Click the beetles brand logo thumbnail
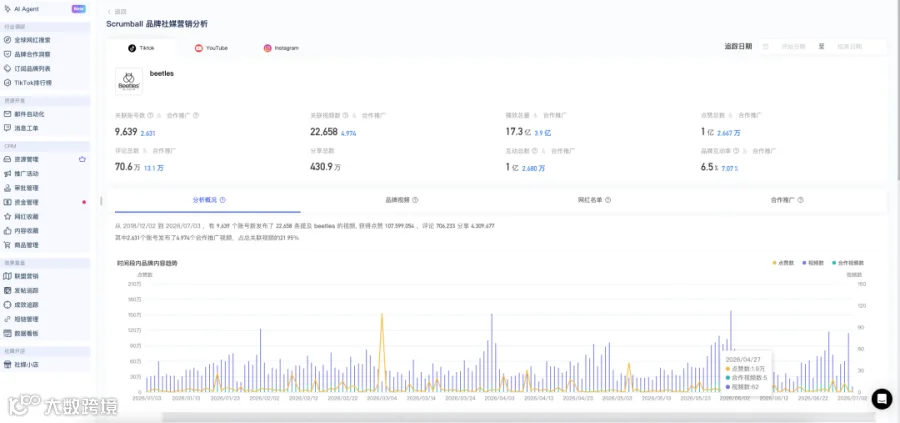Viewport: 900px width, 423px height. pos(129,81)
